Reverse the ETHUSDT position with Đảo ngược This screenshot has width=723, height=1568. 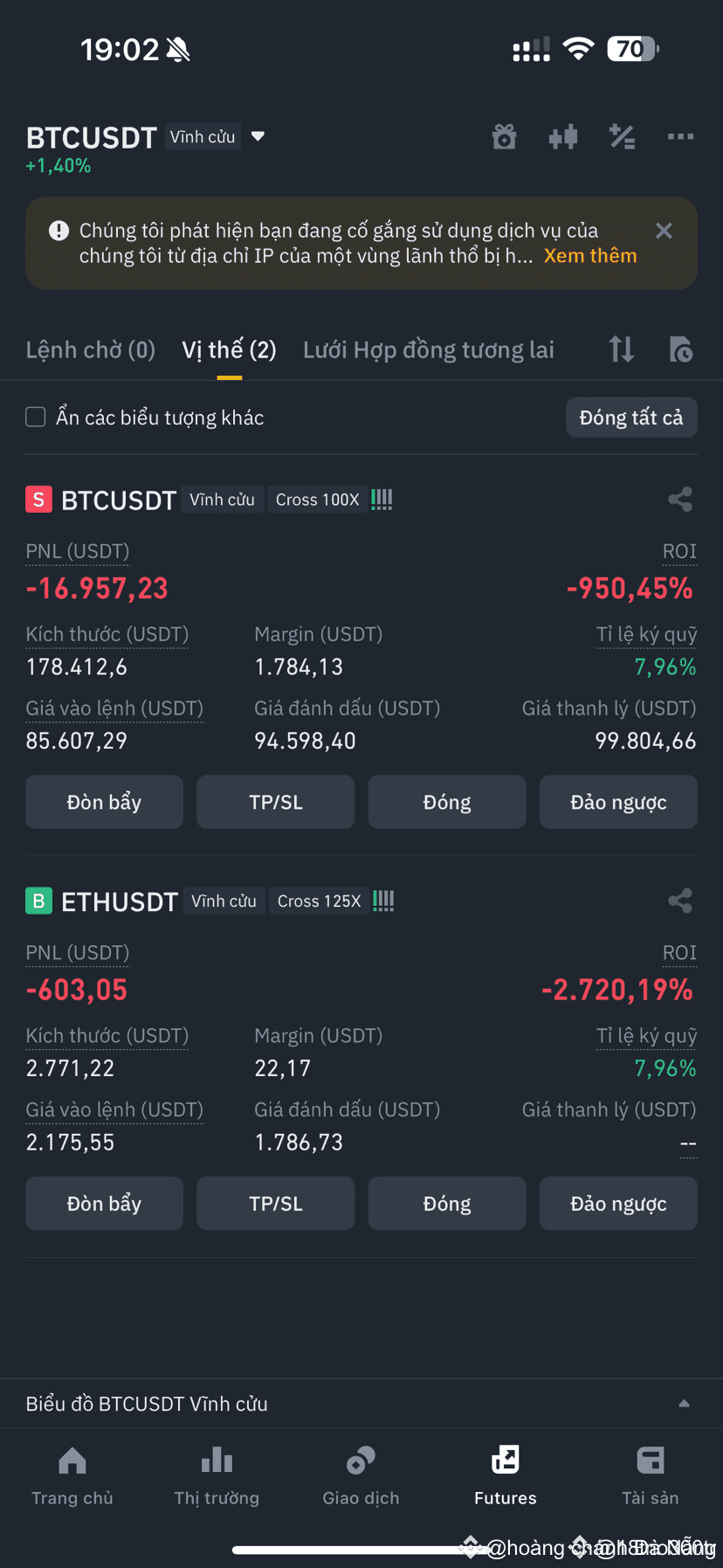(618, 1203)
